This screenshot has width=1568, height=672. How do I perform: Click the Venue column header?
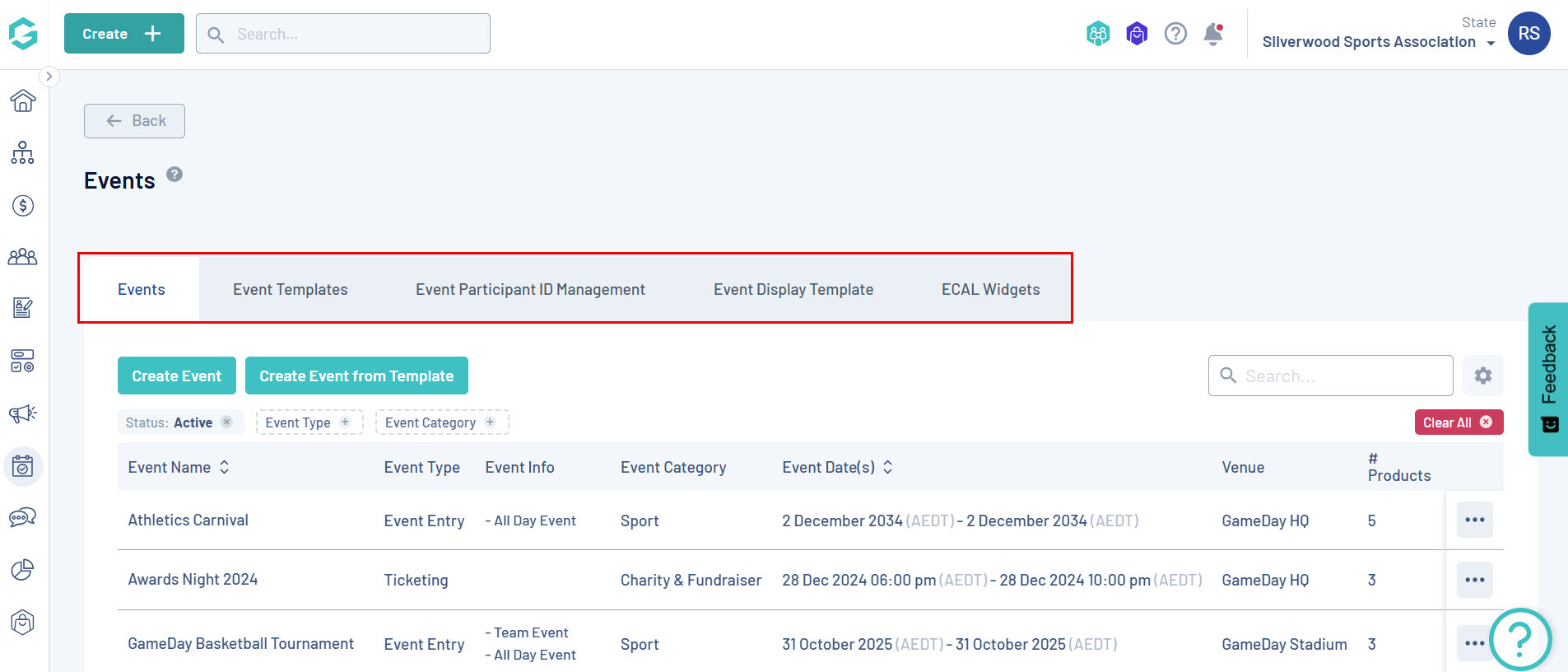[x=1243, y=467]
